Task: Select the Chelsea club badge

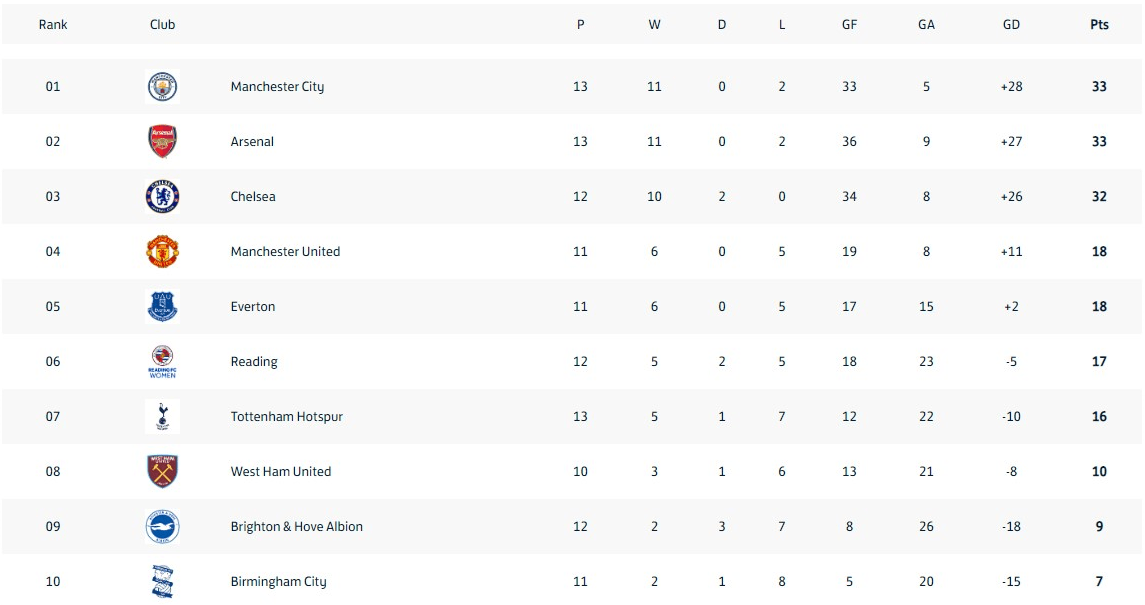Action: tap(162, 196)
